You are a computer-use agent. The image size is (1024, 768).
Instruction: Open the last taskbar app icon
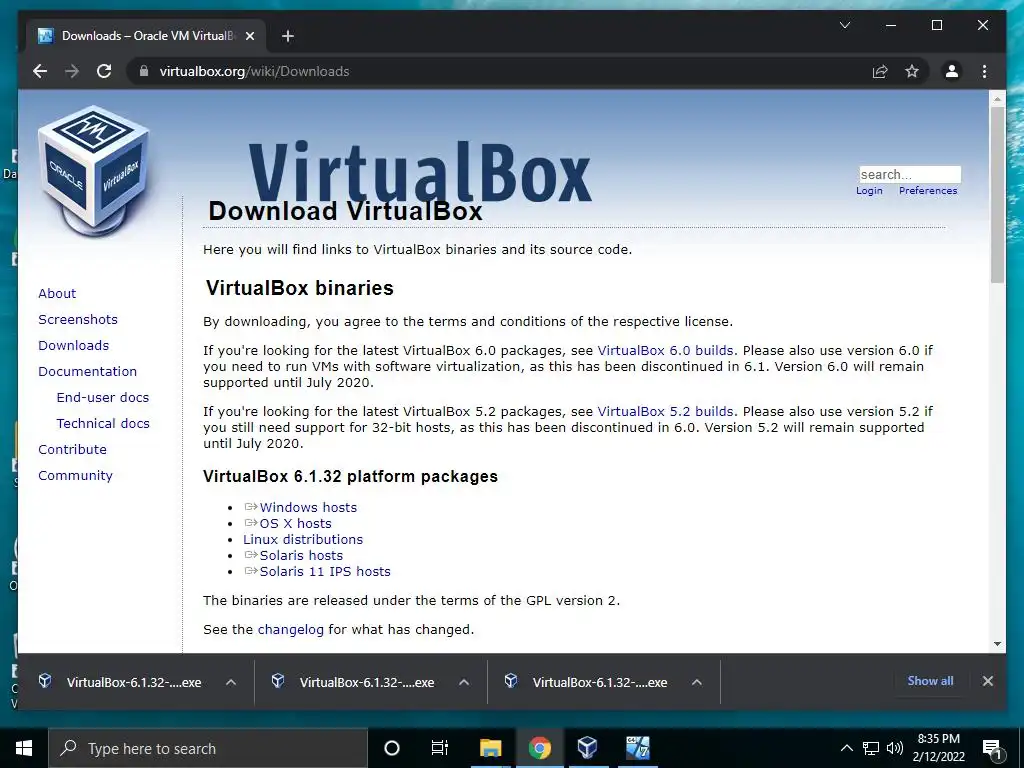(637, 748)
